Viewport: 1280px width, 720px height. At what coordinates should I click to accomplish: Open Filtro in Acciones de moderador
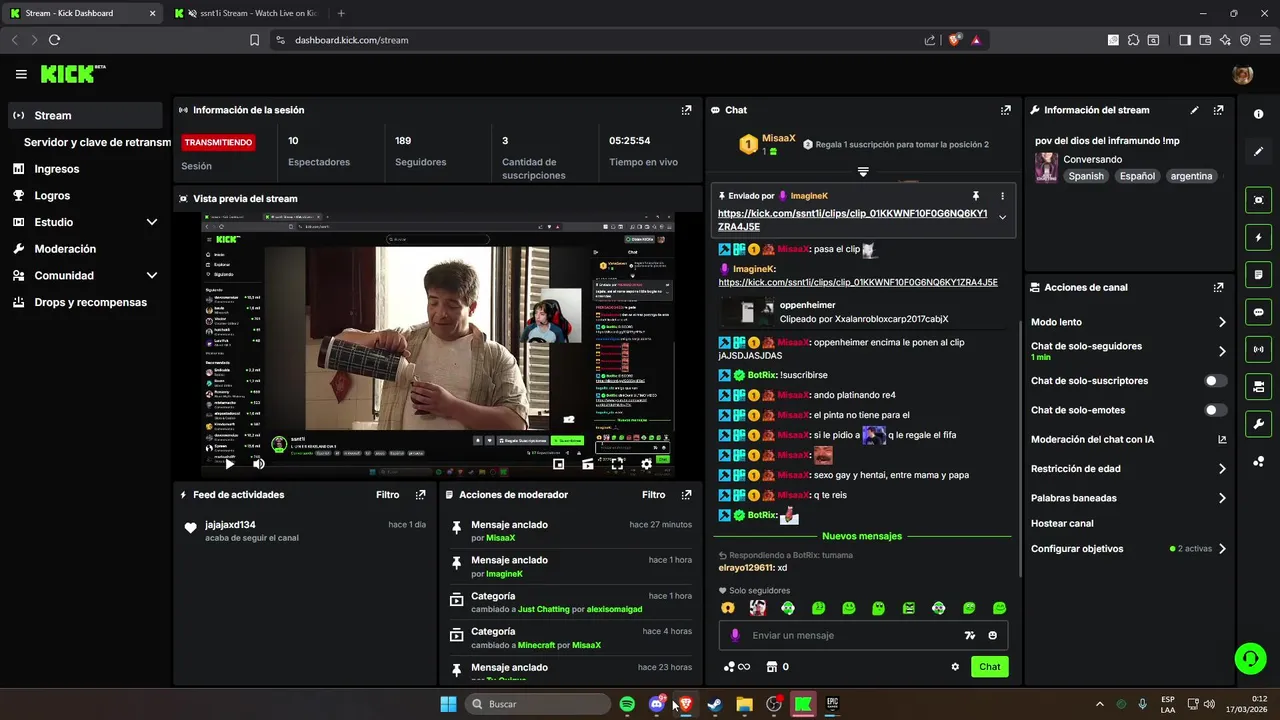click(x=653, y=495)
